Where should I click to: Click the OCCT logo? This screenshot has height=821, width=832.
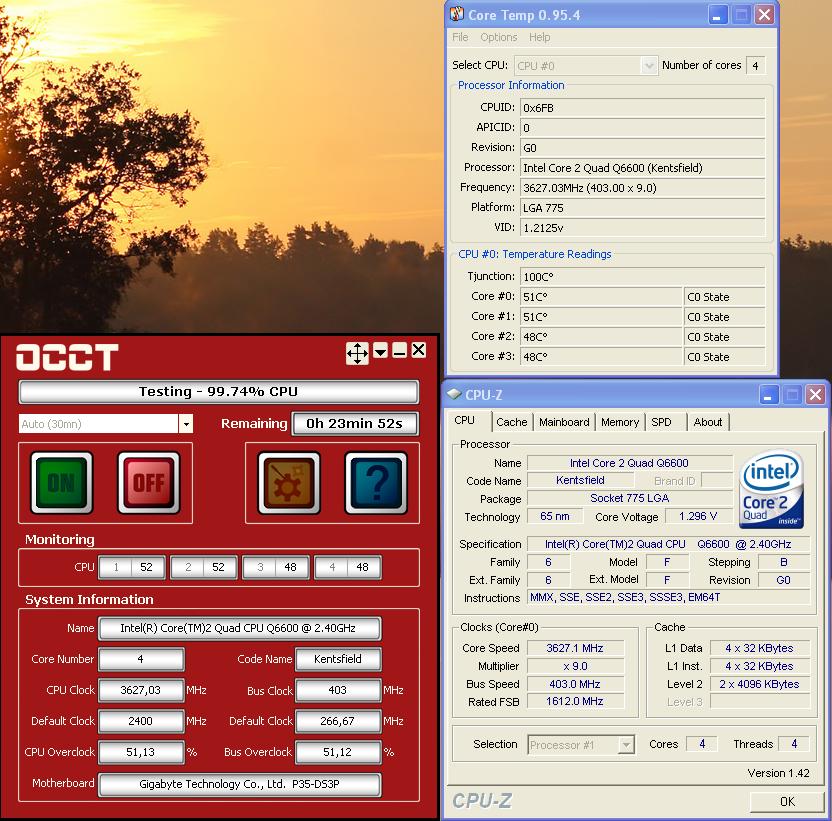67,357
